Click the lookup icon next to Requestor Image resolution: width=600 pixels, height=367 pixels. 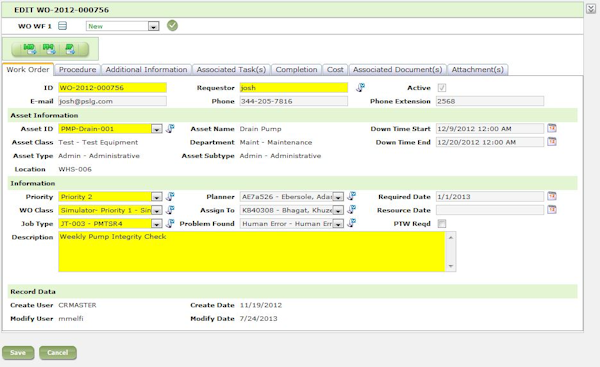pos(360,88)
